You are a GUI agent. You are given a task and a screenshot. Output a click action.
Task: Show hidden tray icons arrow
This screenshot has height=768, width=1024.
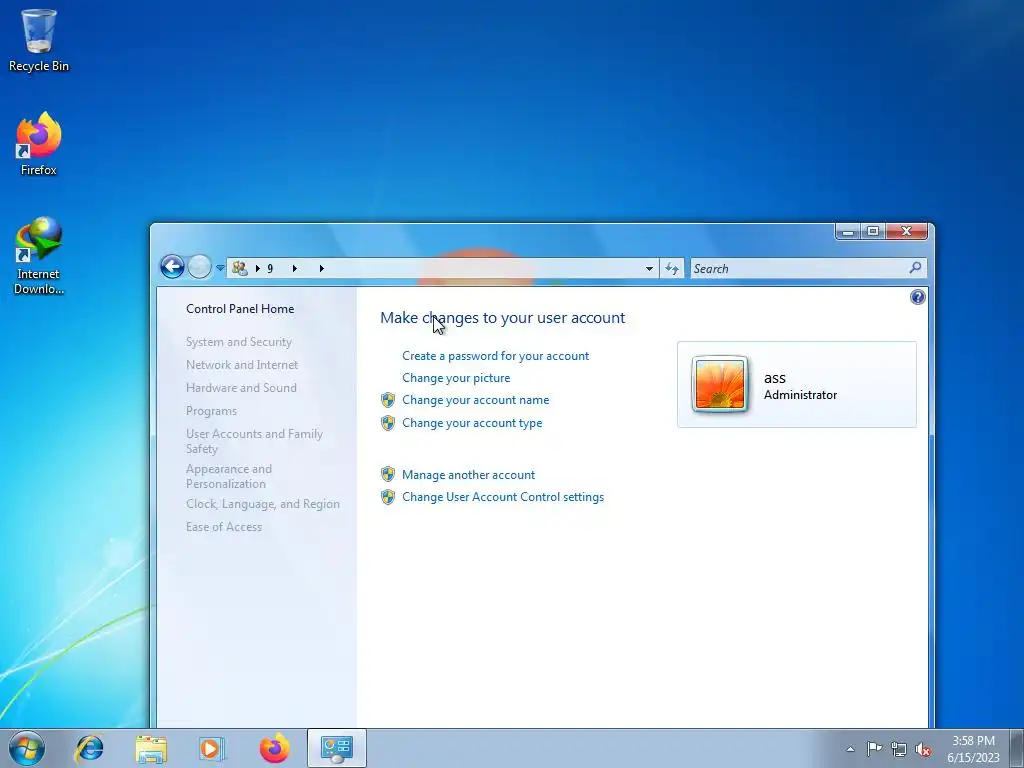click(850, 749)
